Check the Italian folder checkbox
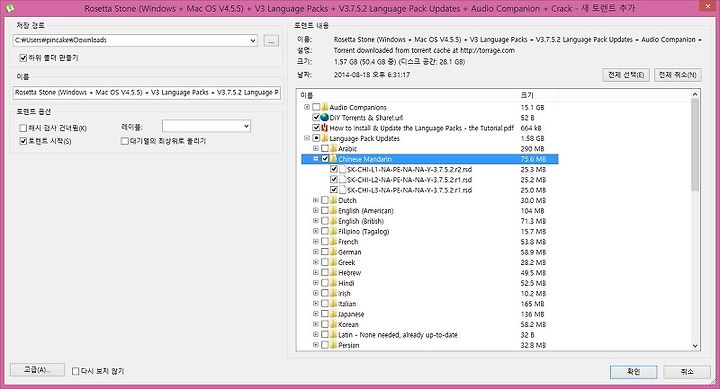The height and width of the screenshot is (389, 720). [x=325, y=304]
